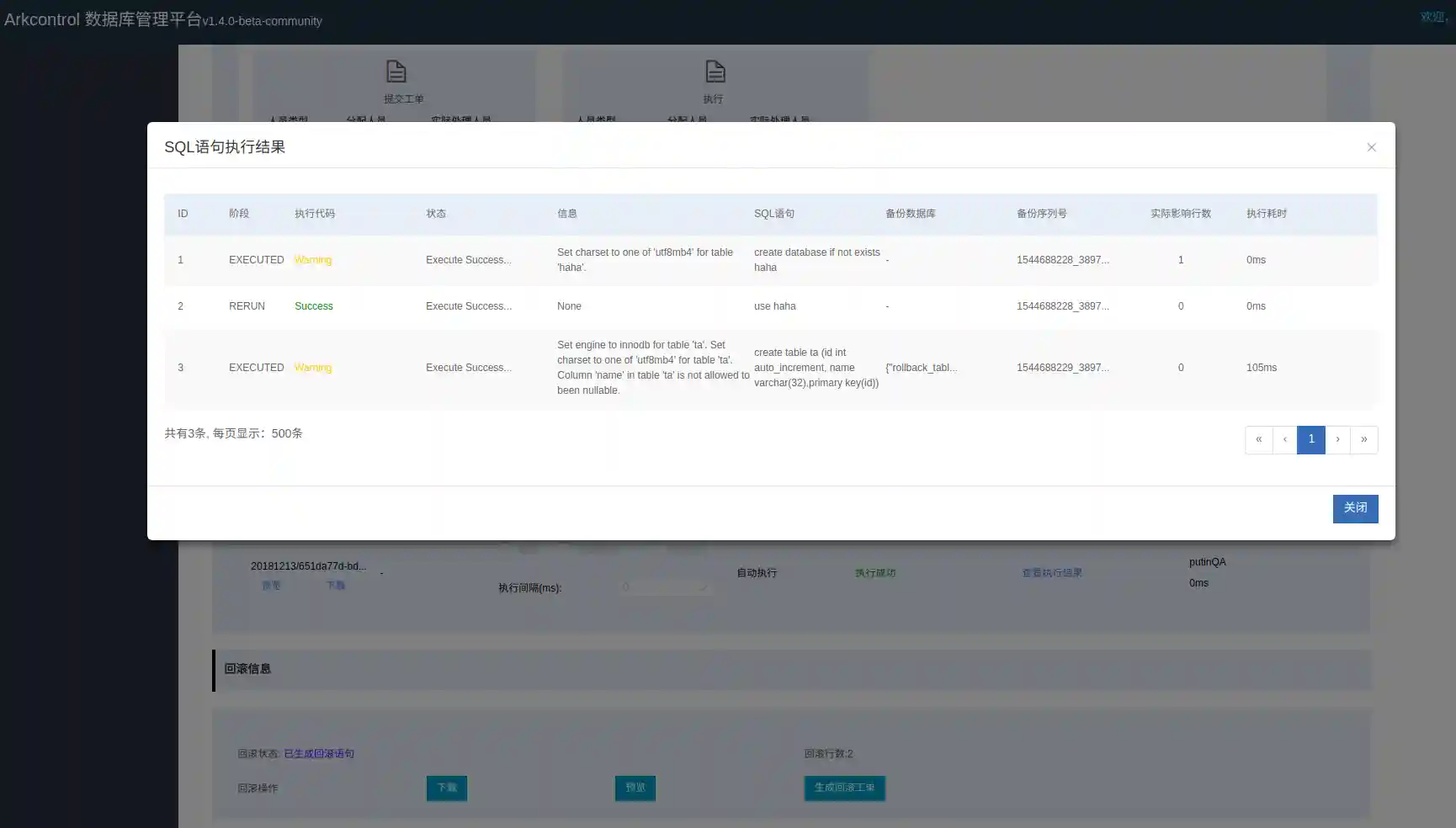Click the 执行代码 column header
Viewport: 1456px width, 828px height.
[315, 214]
